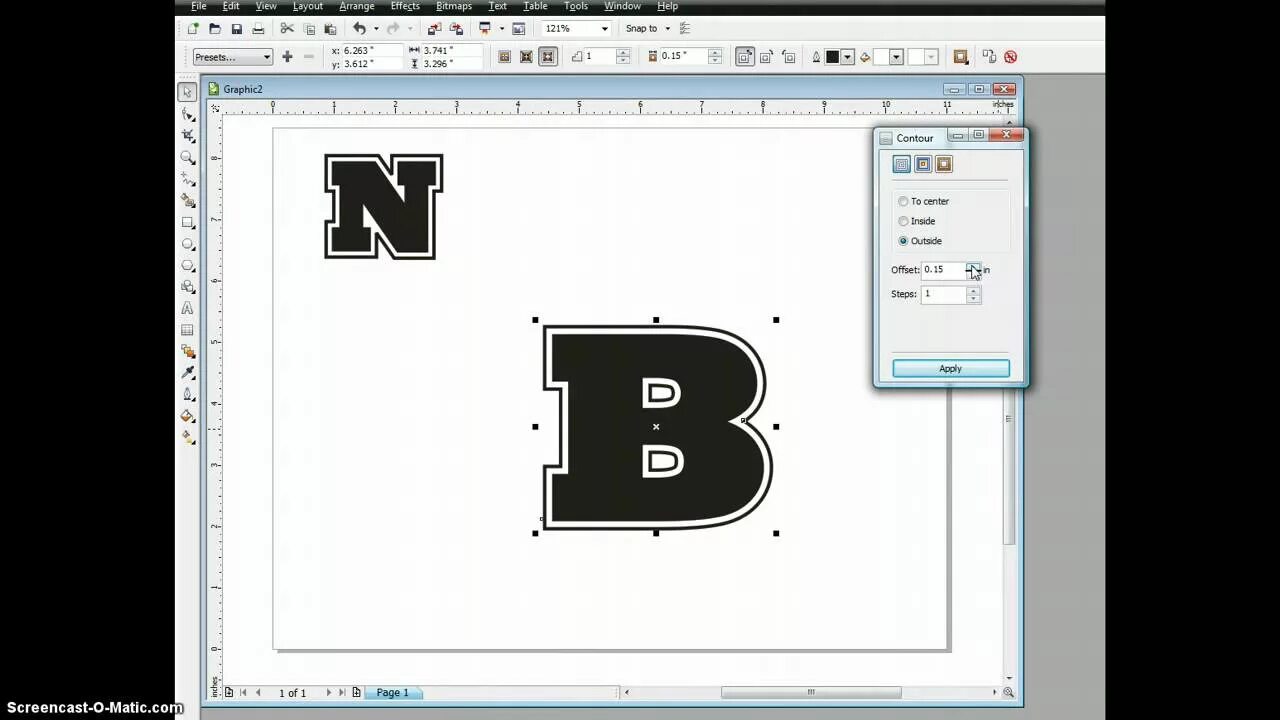Image resolution: width=1280 pixels, height=720 pixels.
Task: Open the Effects menu
Action: 405,6
